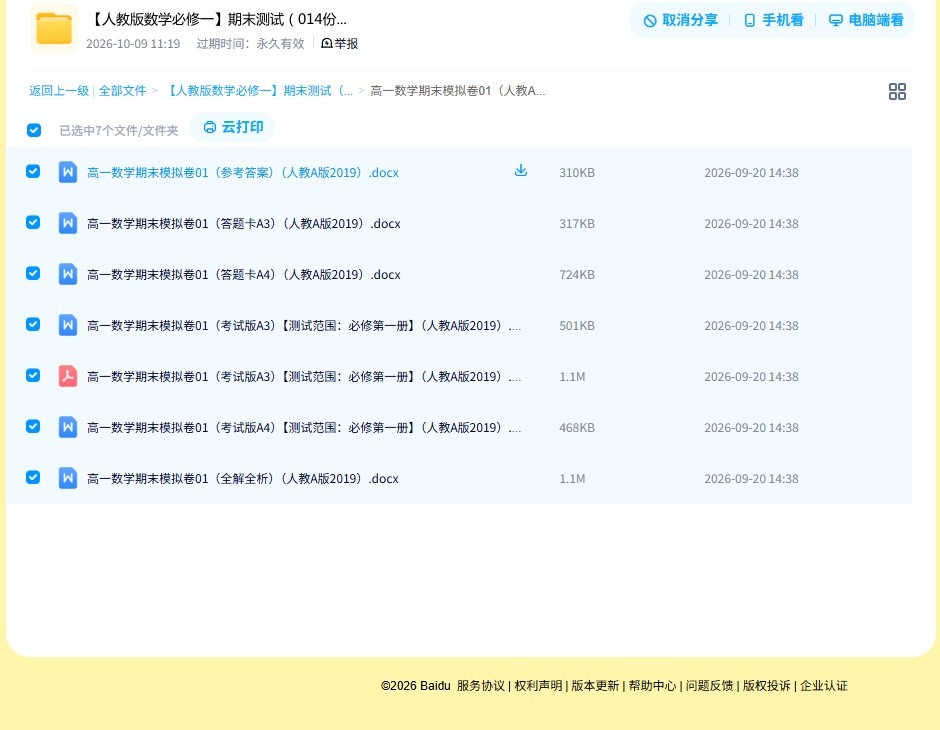This screenshot has width=940, height=730.
Task: Click Word icon of 答题卡A3 docx
Action: pyautogui.click(x=68, y=224)
